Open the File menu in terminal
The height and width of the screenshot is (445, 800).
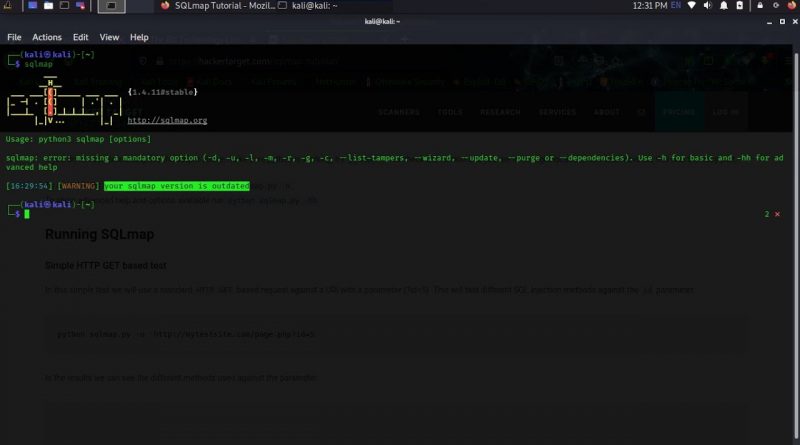point(14,37)
